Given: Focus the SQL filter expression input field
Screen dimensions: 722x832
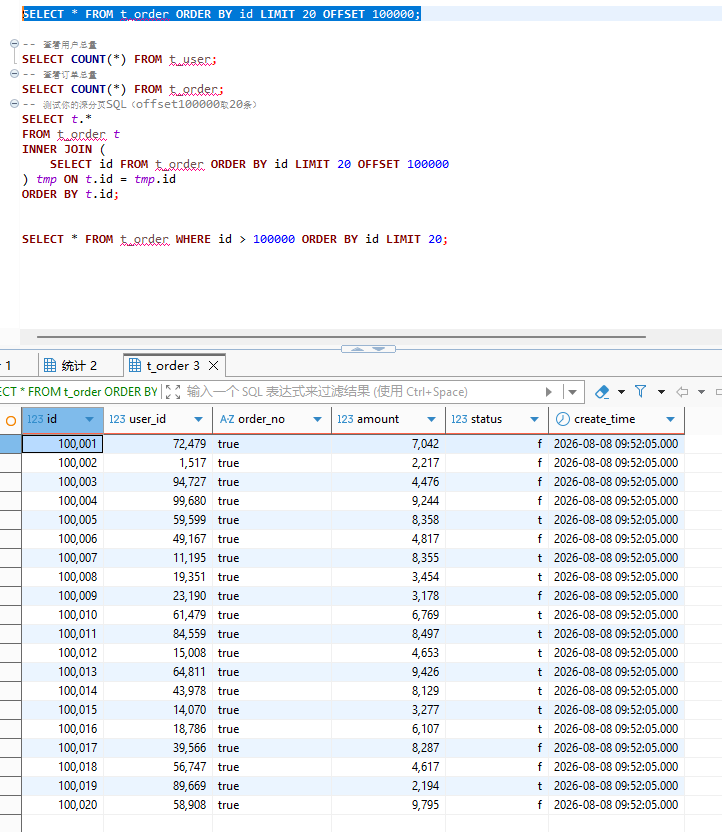Looking at the screenshot, I should click(x=361, y=392).
